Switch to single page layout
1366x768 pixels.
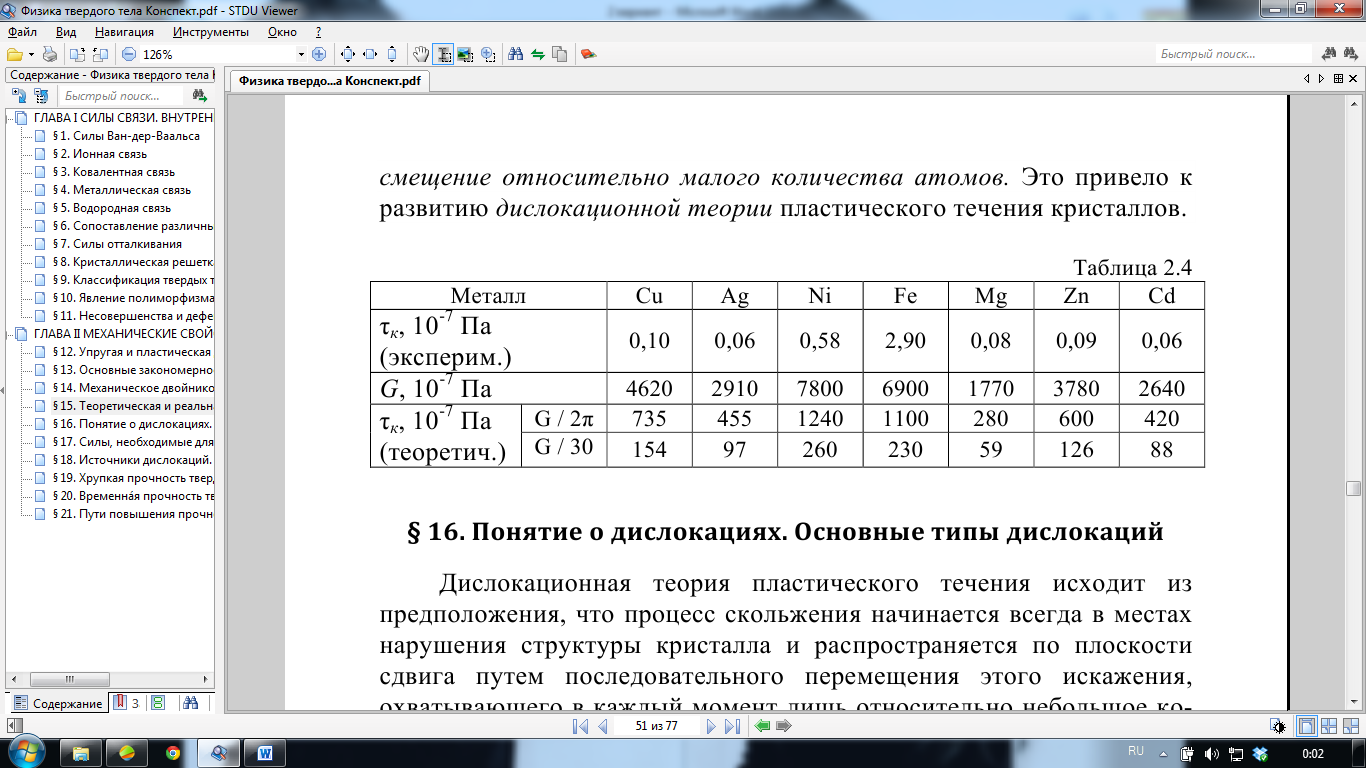[x=1307, y=726]
